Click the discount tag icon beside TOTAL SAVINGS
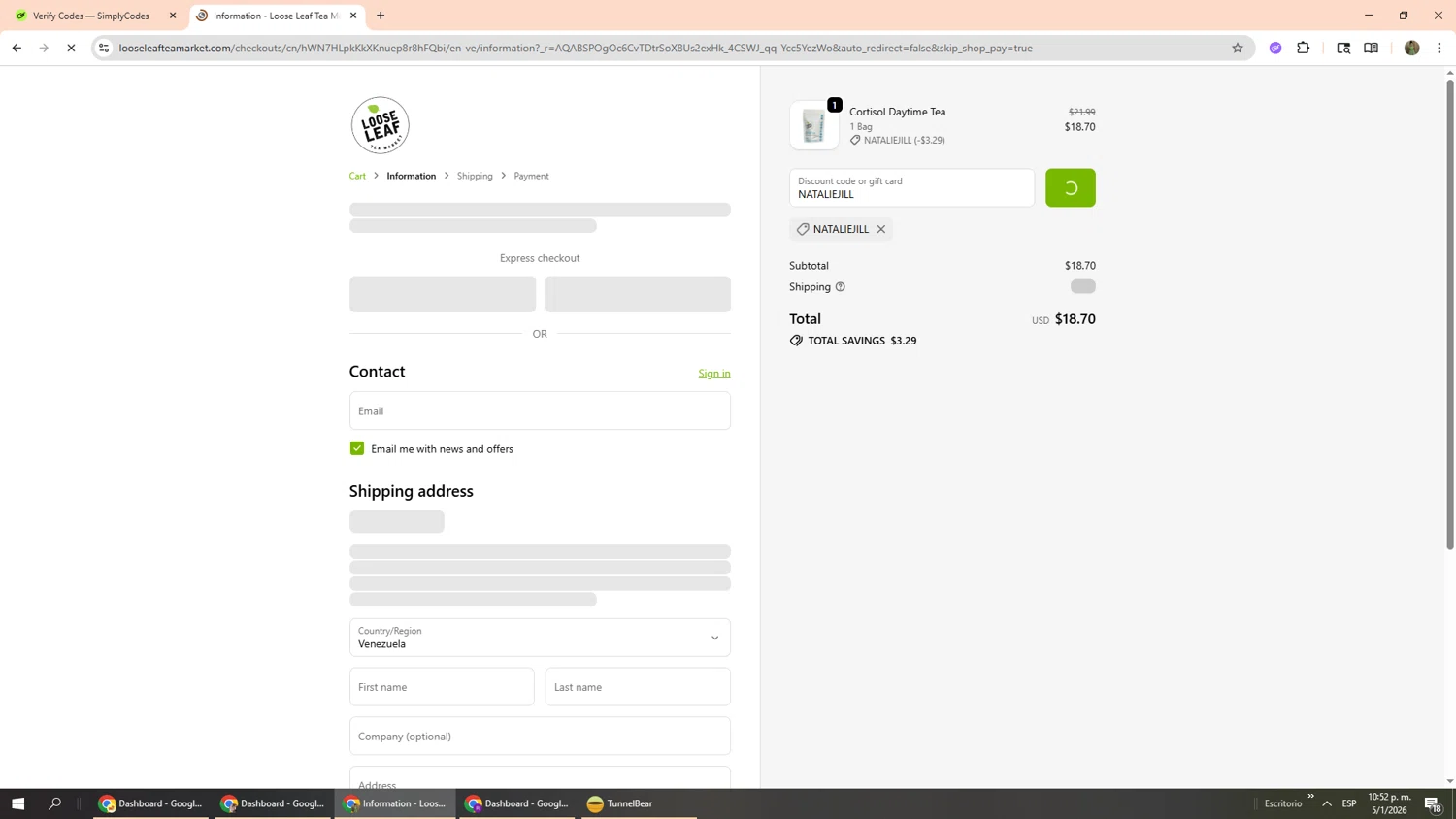This screenshot has width=1456, height=819. [x=796, y=341]
